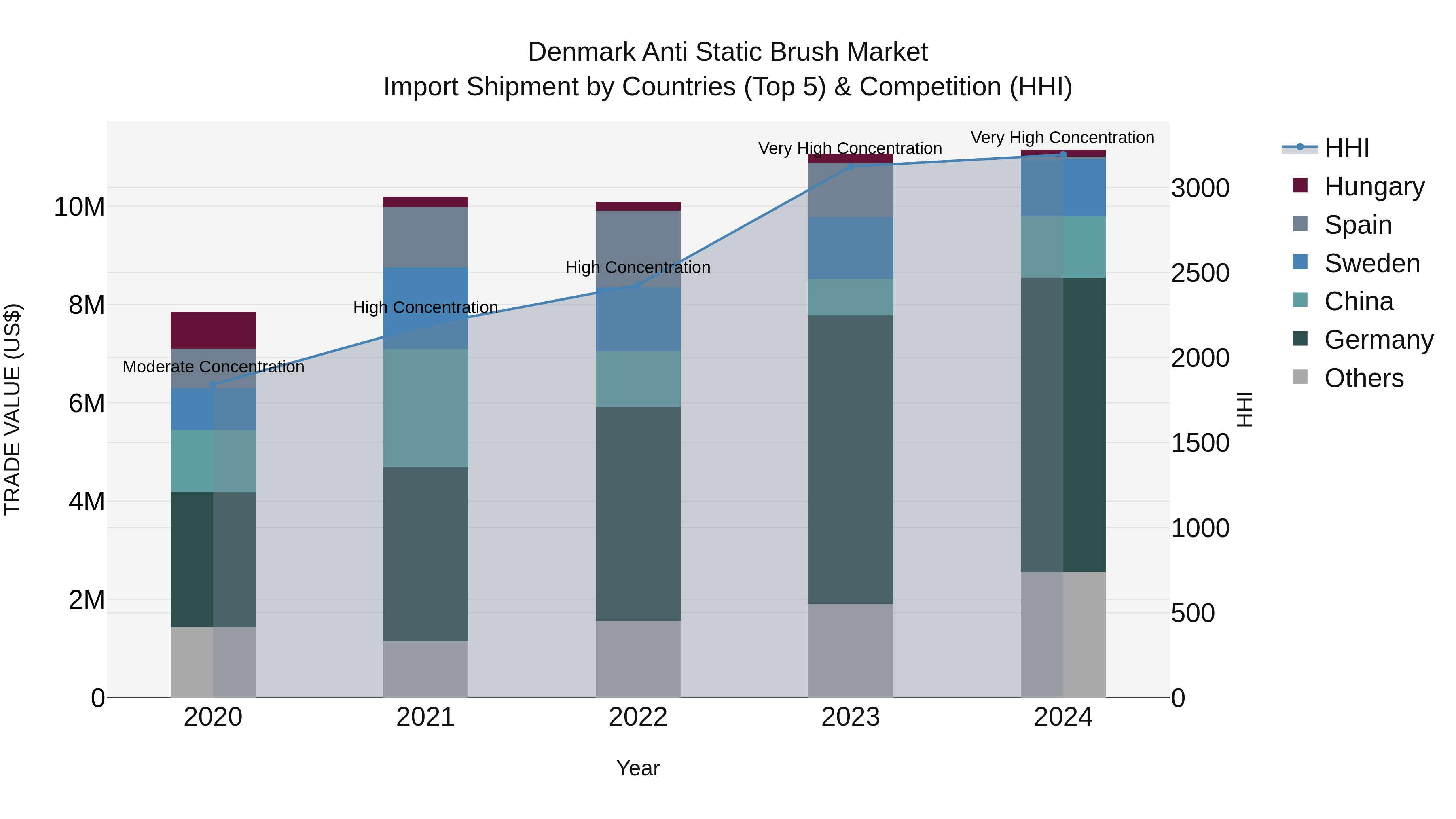Click the Germany segment of 2021 bar
Screen dimensions: 1456x819
pos(425,554)
